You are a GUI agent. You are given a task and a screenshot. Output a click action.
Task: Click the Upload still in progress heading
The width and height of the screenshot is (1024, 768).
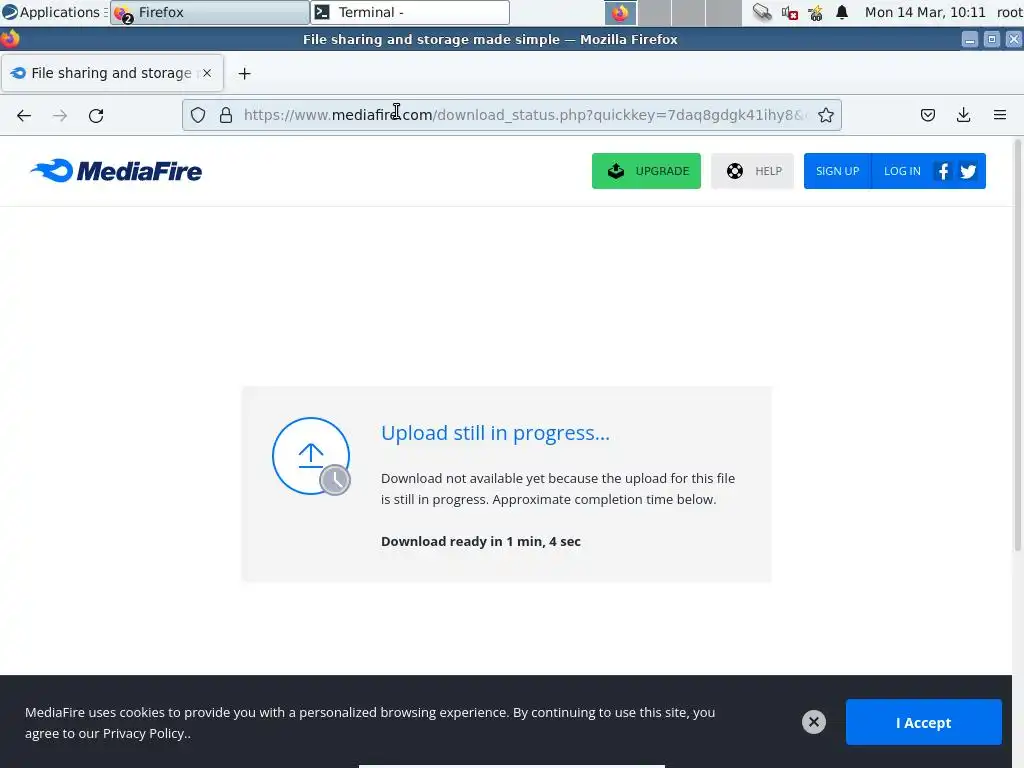[495, 433]
